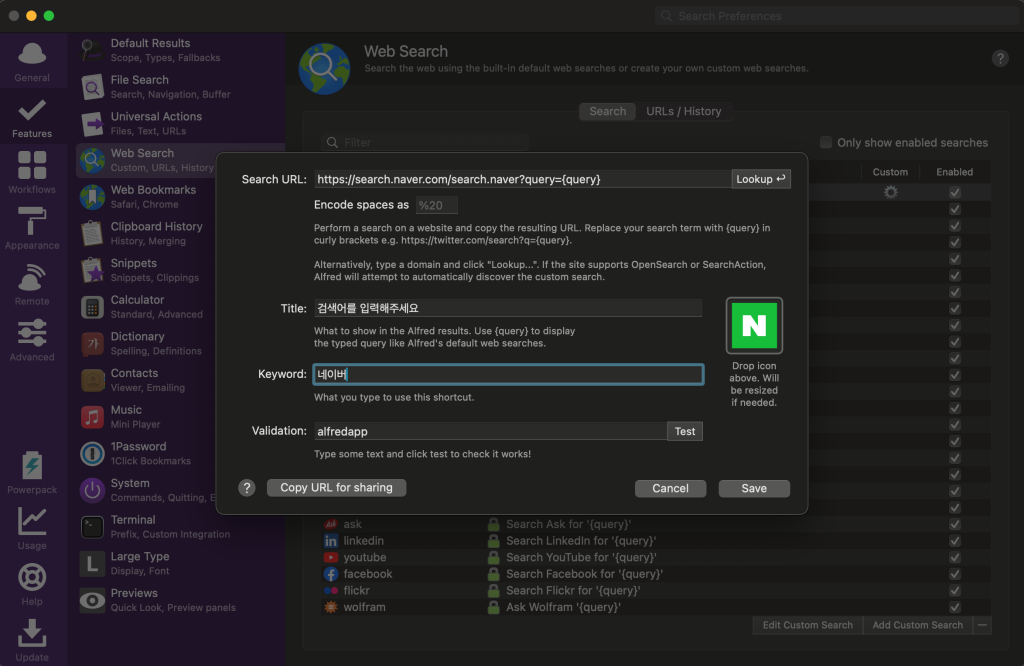Image resolution: width=1024 pixels, height=666 pixels.
Task: Toggle enabled checkbox for linkedin search
Action: pyautogui.click(x=955, y=541)
